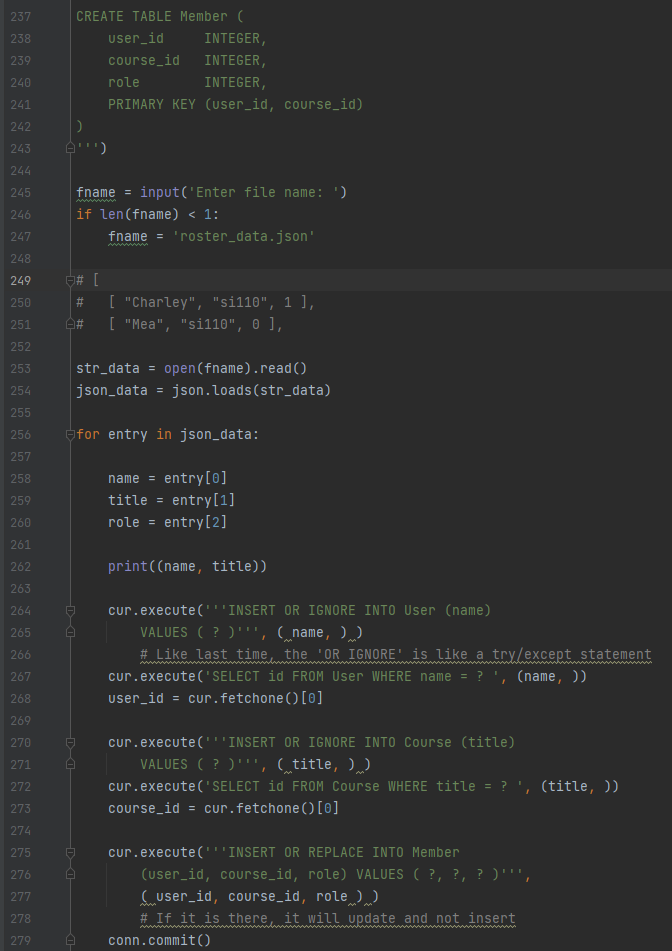Click 'for' keyword on line 256
This screenshot has width=672, height=951.
point(88,434)
